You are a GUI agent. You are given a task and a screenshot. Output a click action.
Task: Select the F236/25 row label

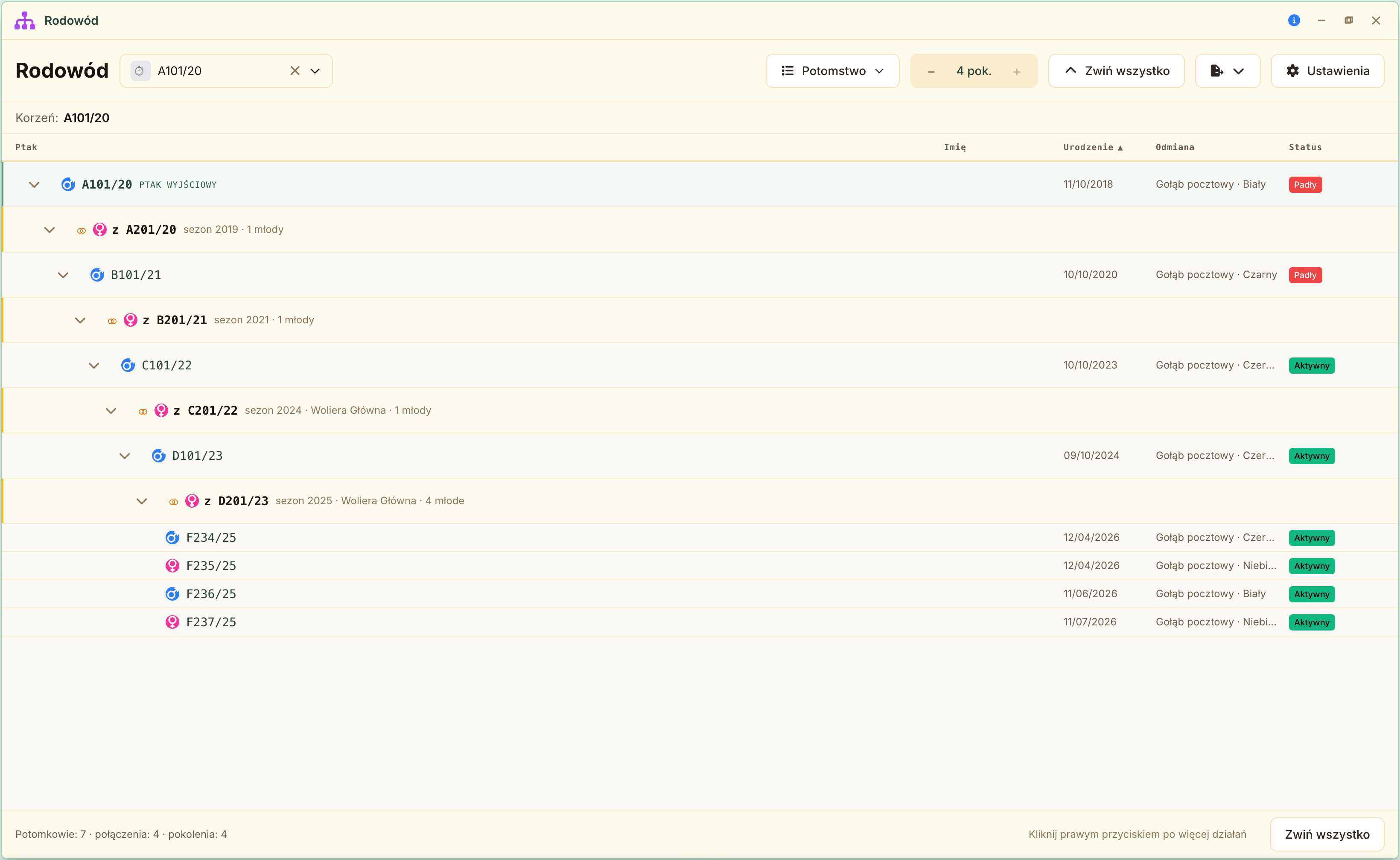point(211,594)
